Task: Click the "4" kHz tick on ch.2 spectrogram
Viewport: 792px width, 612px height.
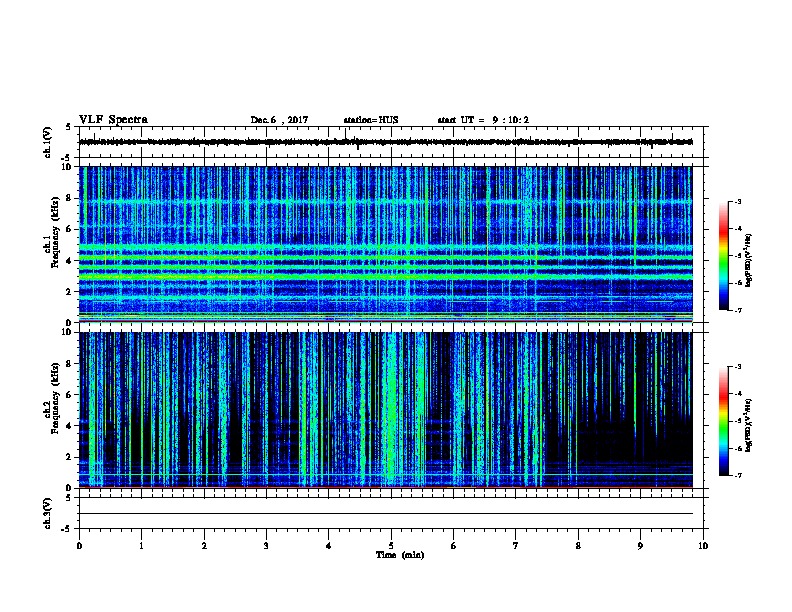Action: coord(69,426)
